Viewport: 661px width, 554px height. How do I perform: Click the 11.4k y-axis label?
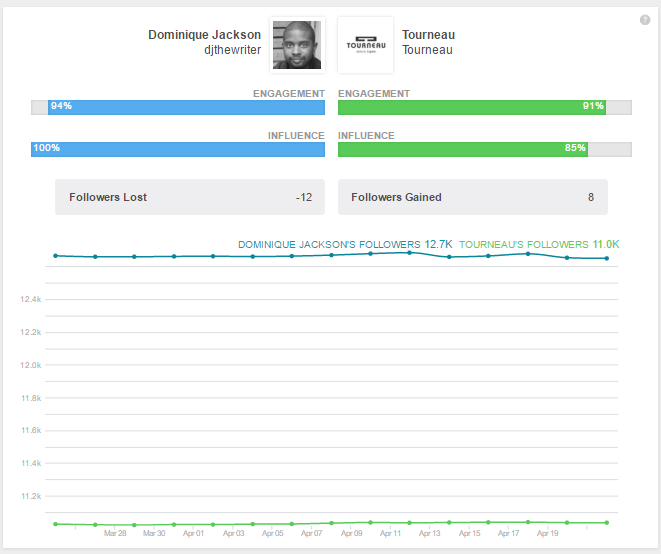point(31,463)
